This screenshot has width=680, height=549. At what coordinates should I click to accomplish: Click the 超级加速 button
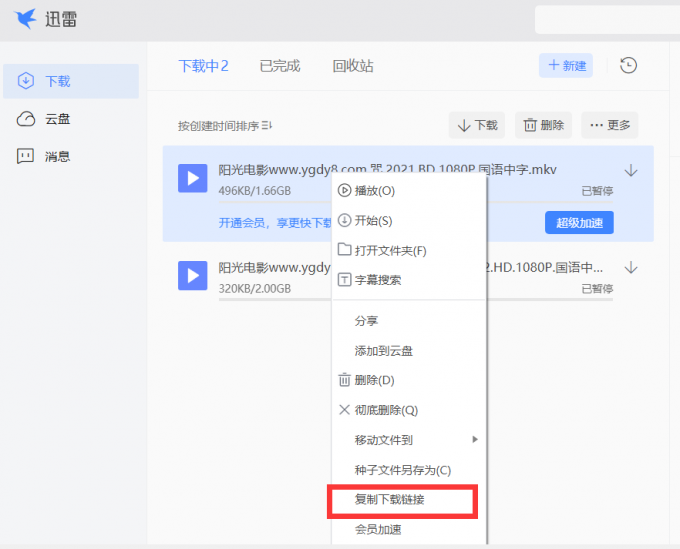tap(579, 222)
